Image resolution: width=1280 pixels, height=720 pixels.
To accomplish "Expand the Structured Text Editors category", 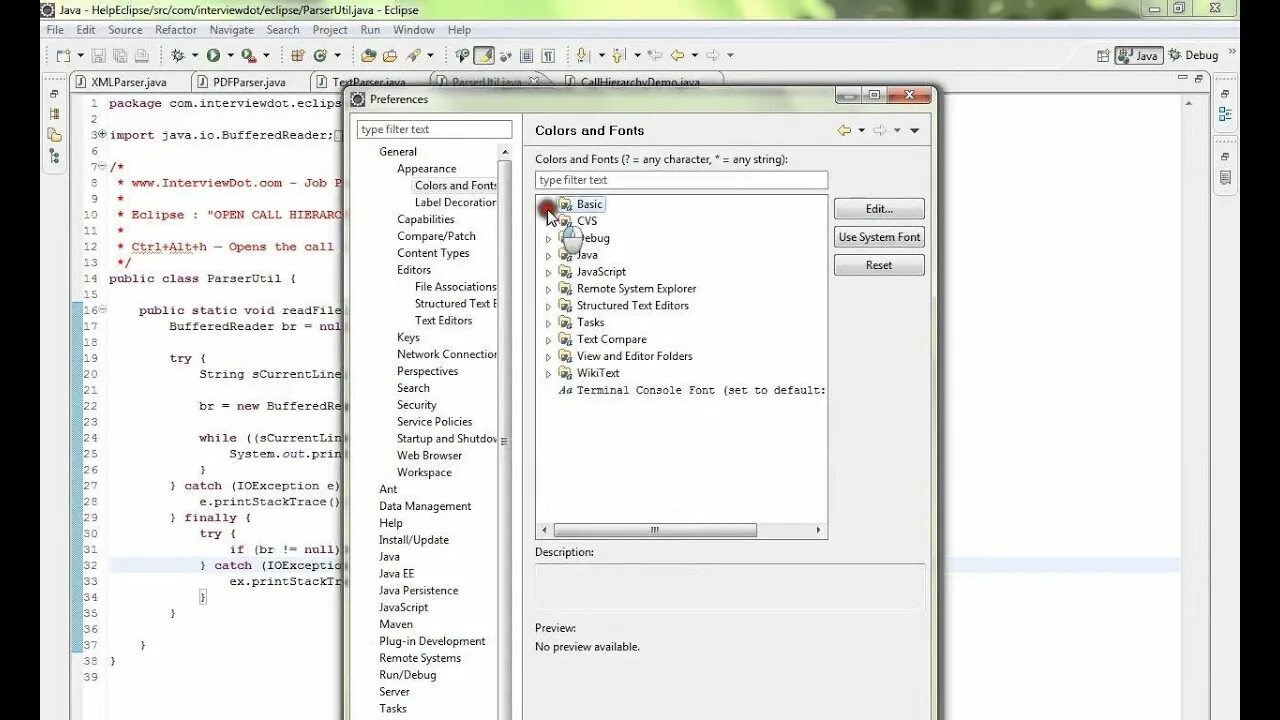I will [548, 307].
